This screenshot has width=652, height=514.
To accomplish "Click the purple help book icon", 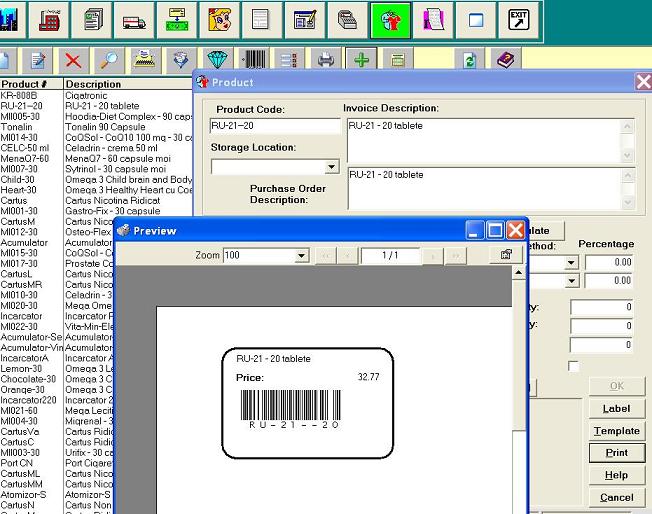I will tap(506, 60).
